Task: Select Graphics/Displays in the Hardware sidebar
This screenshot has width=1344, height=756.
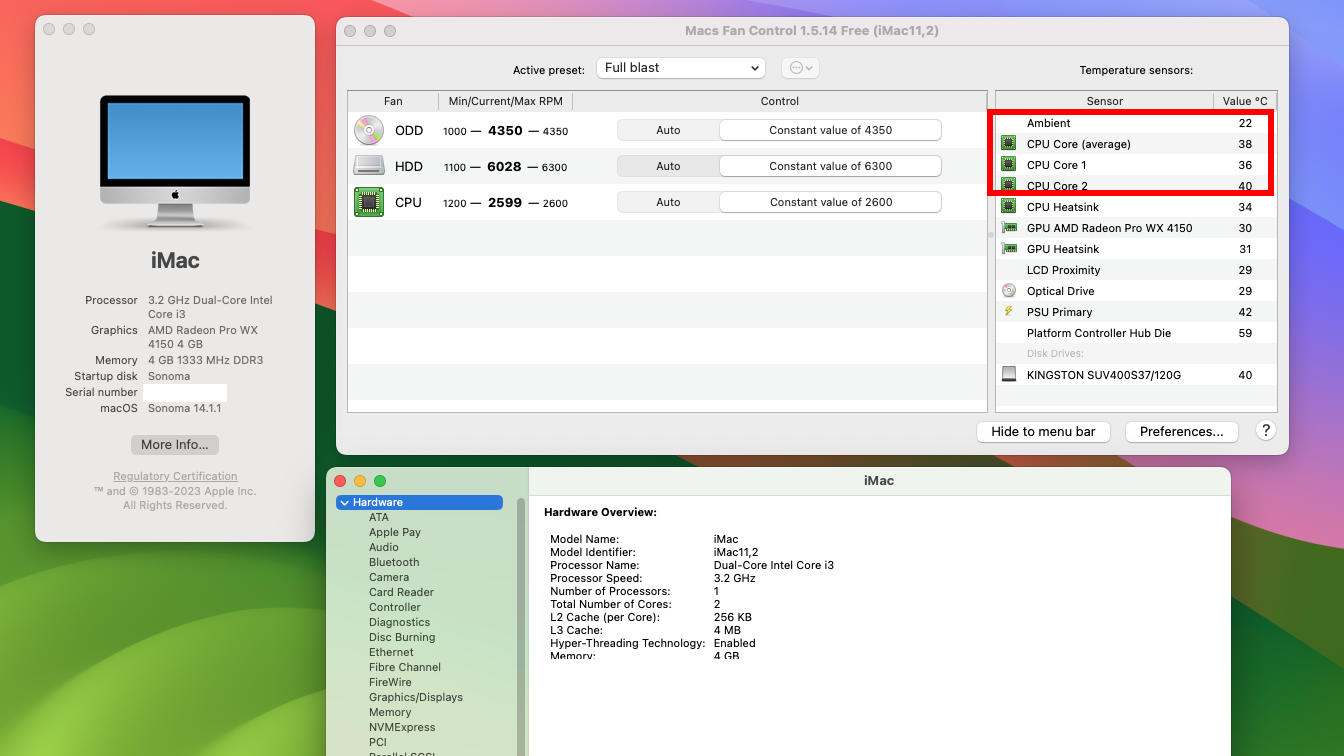Action: [x=416, y=697]
